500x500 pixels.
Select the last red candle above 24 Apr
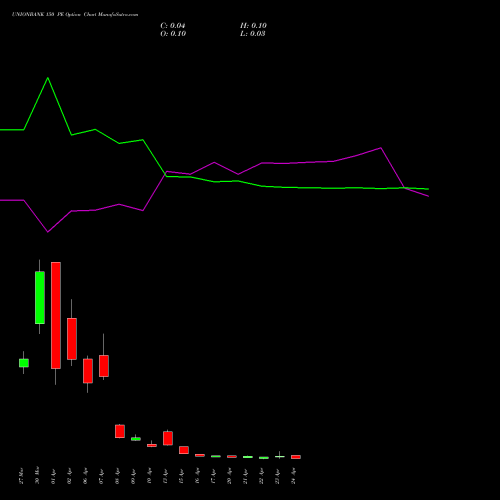[x=296, y=457]
